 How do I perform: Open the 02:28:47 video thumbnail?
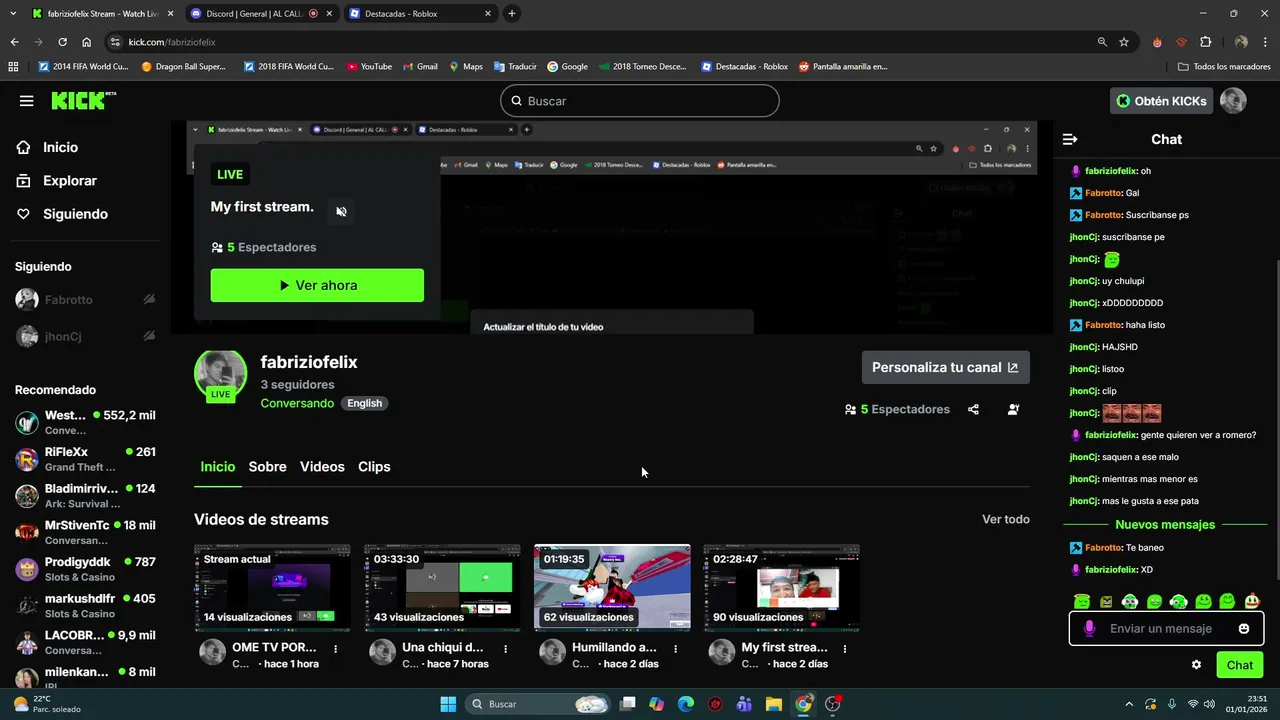[x=782, y=588]
